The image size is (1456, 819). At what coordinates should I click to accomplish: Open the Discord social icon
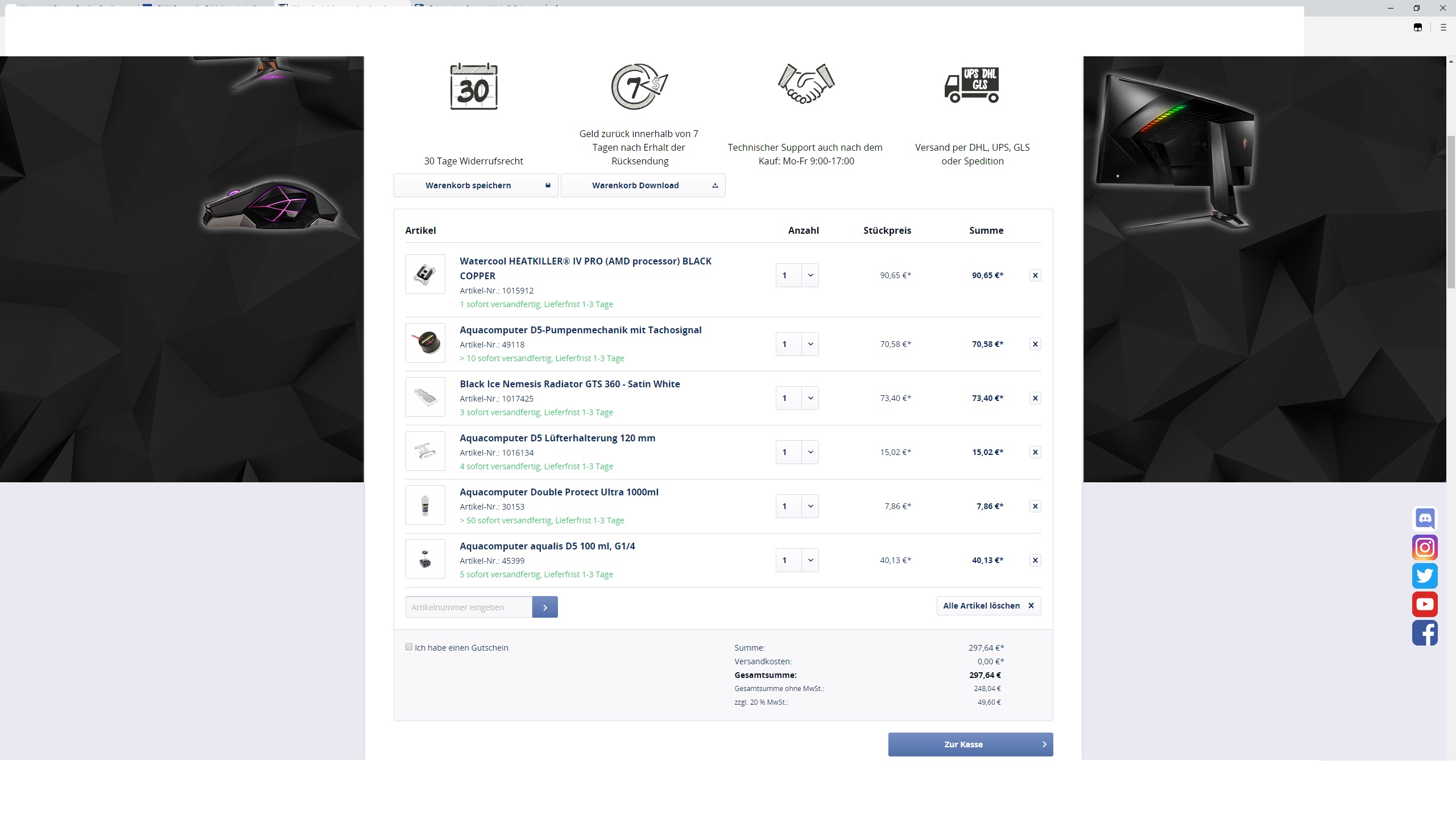coord(1425,519)
